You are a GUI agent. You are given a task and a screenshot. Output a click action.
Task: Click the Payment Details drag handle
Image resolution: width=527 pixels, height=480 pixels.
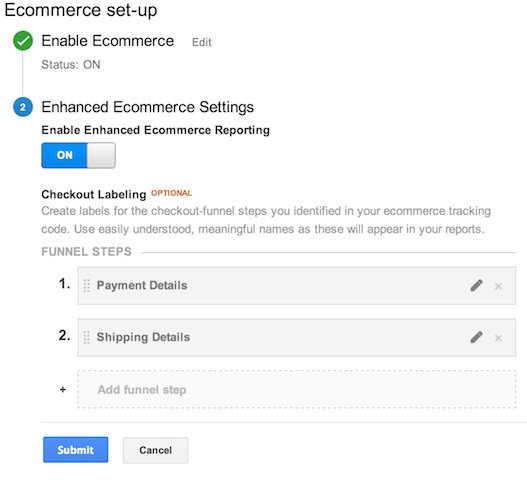86,286
